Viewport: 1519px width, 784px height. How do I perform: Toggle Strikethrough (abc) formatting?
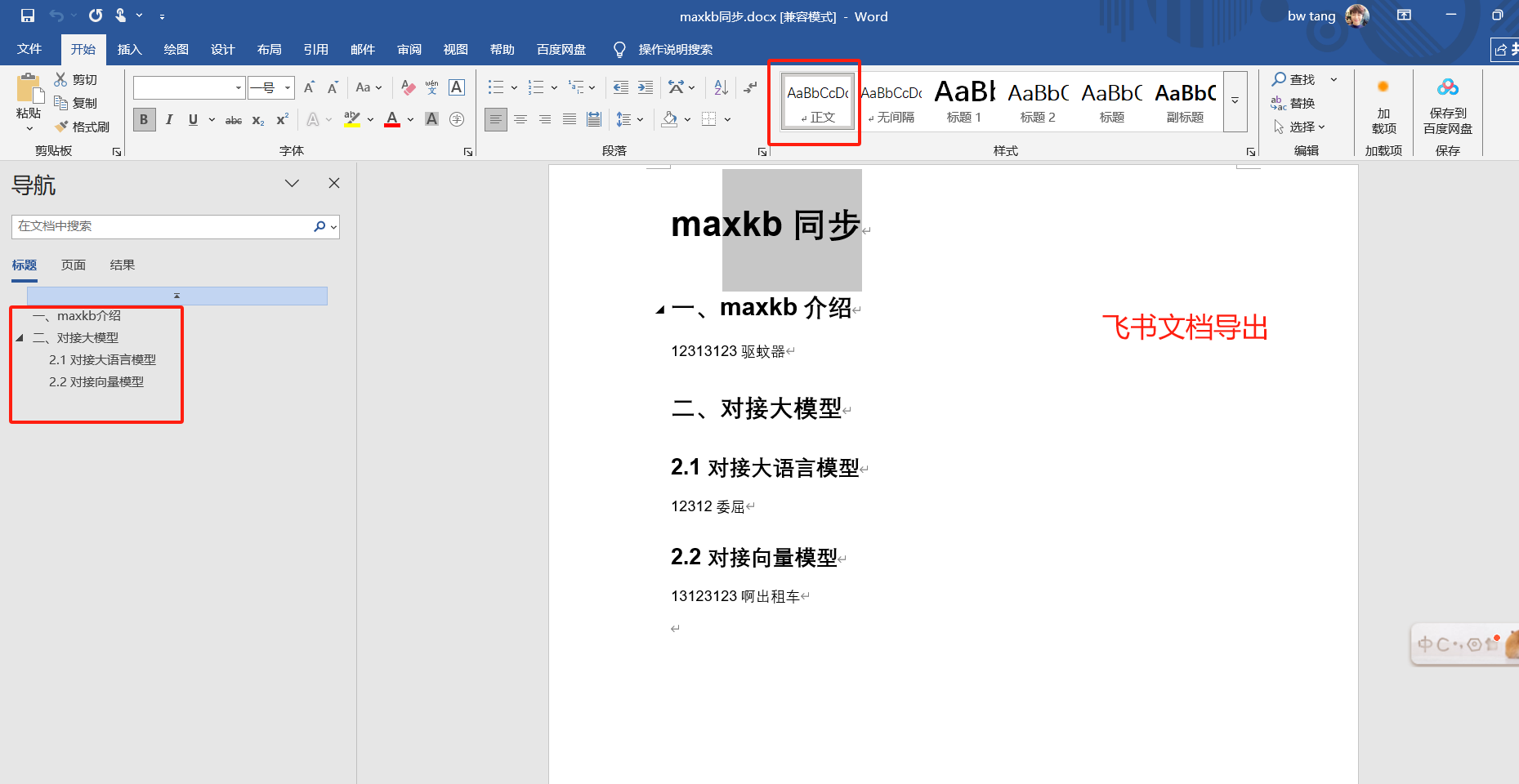(234, 120)
